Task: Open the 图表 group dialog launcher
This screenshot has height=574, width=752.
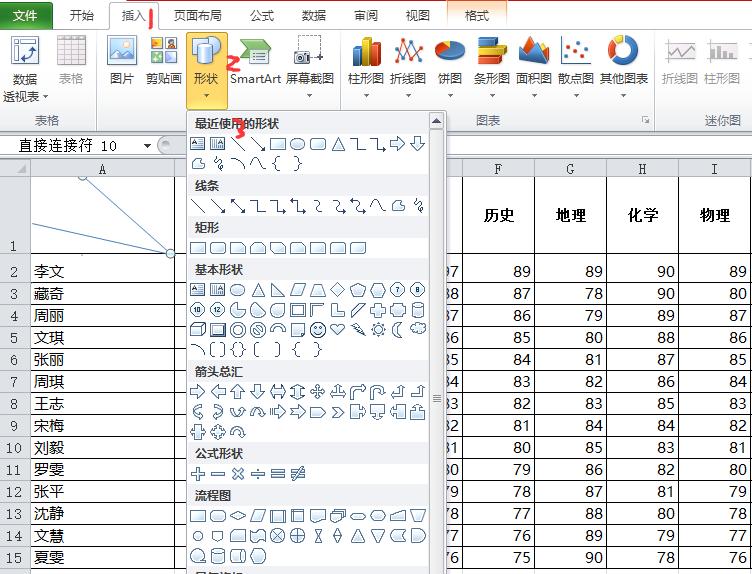Action: coord(646,120)
